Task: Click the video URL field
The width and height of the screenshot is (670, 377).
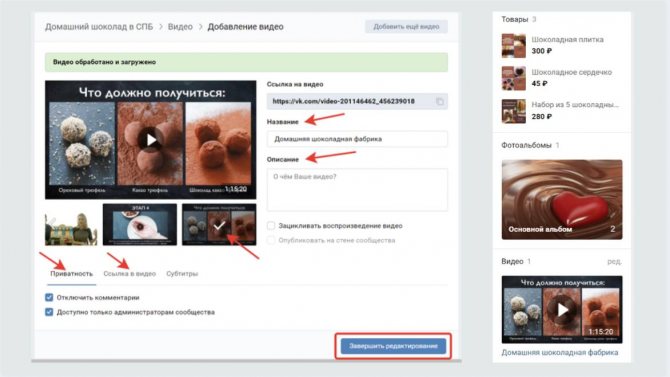Action: click(x=357, y=102)
